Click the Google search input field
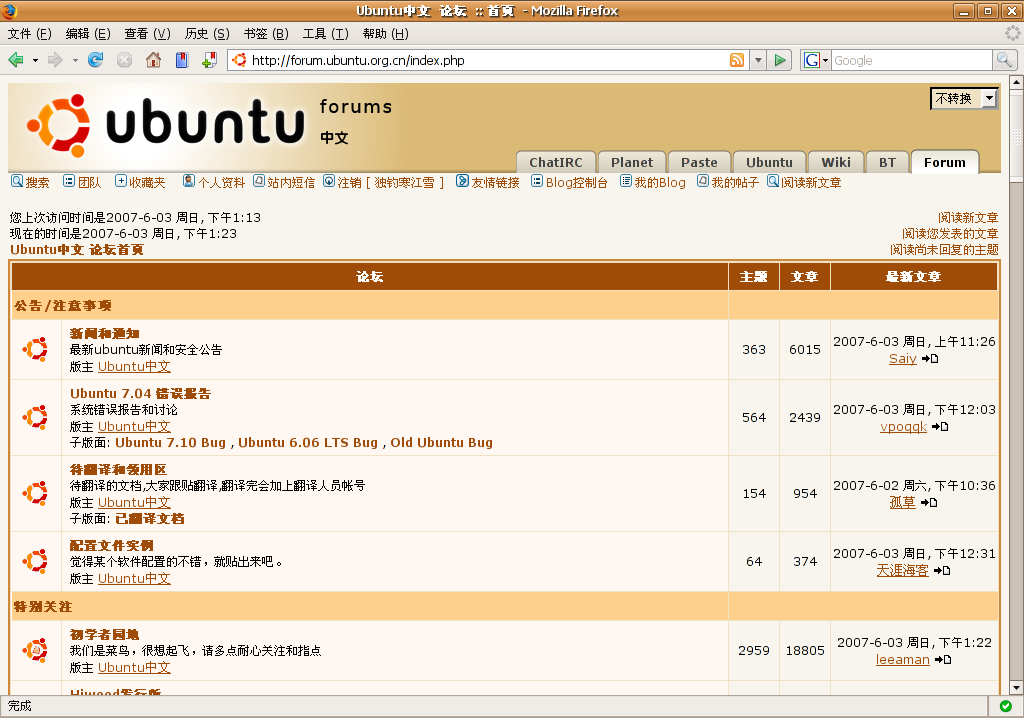1024x718 pixels. tap(912, 60)
